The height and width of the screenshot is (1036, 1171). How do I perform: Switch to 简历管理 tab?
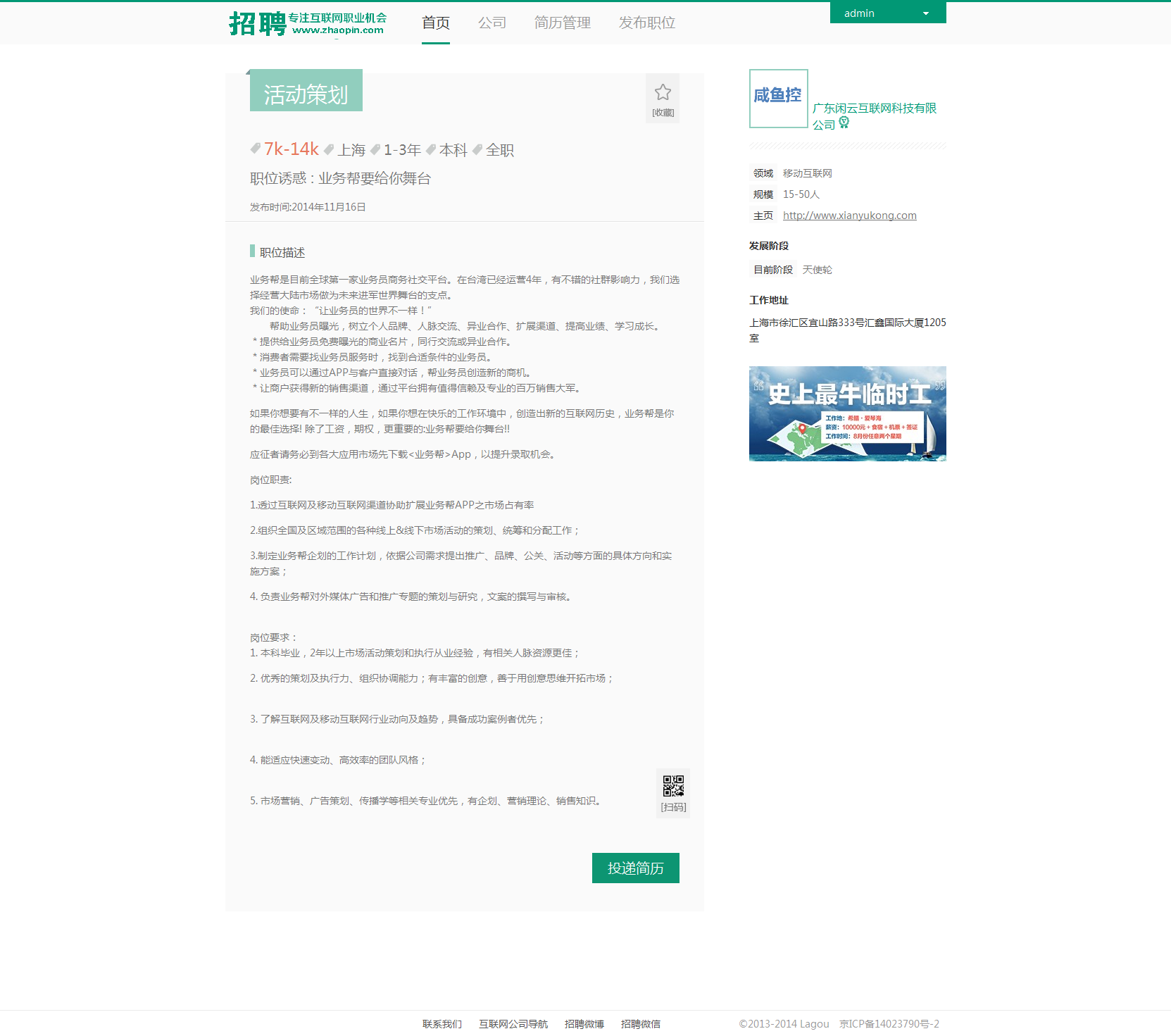562,23
